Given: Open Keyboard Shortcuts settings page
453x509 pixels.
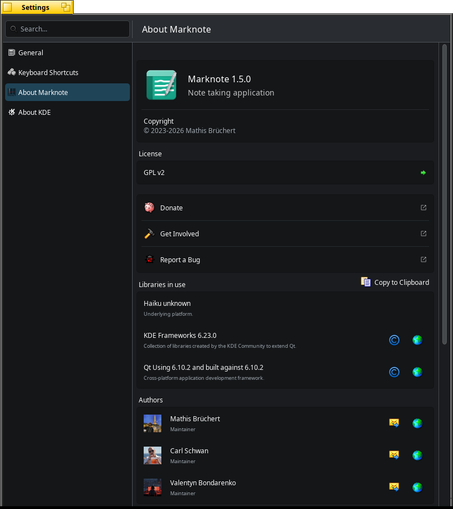Looking at the screenshot, I should pos(67,72).
